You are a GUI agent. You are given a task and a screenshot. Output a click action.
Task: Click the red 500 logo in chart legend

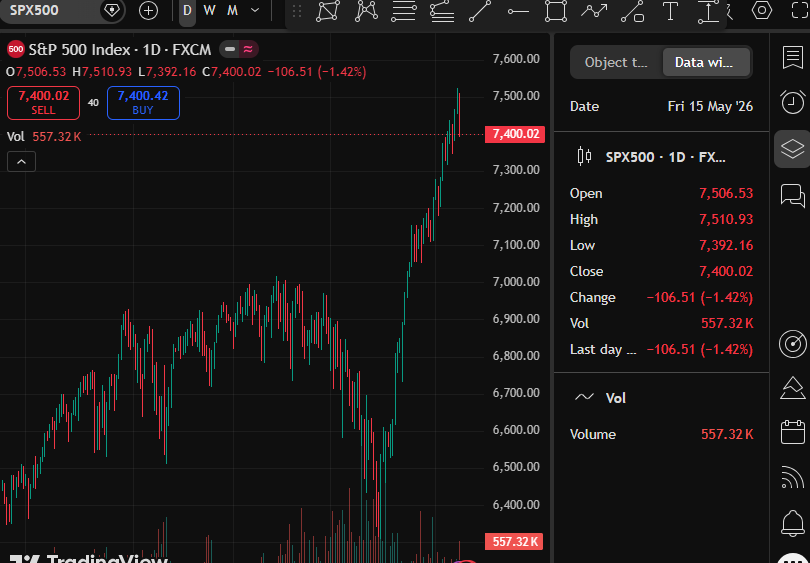coord(15,50)
